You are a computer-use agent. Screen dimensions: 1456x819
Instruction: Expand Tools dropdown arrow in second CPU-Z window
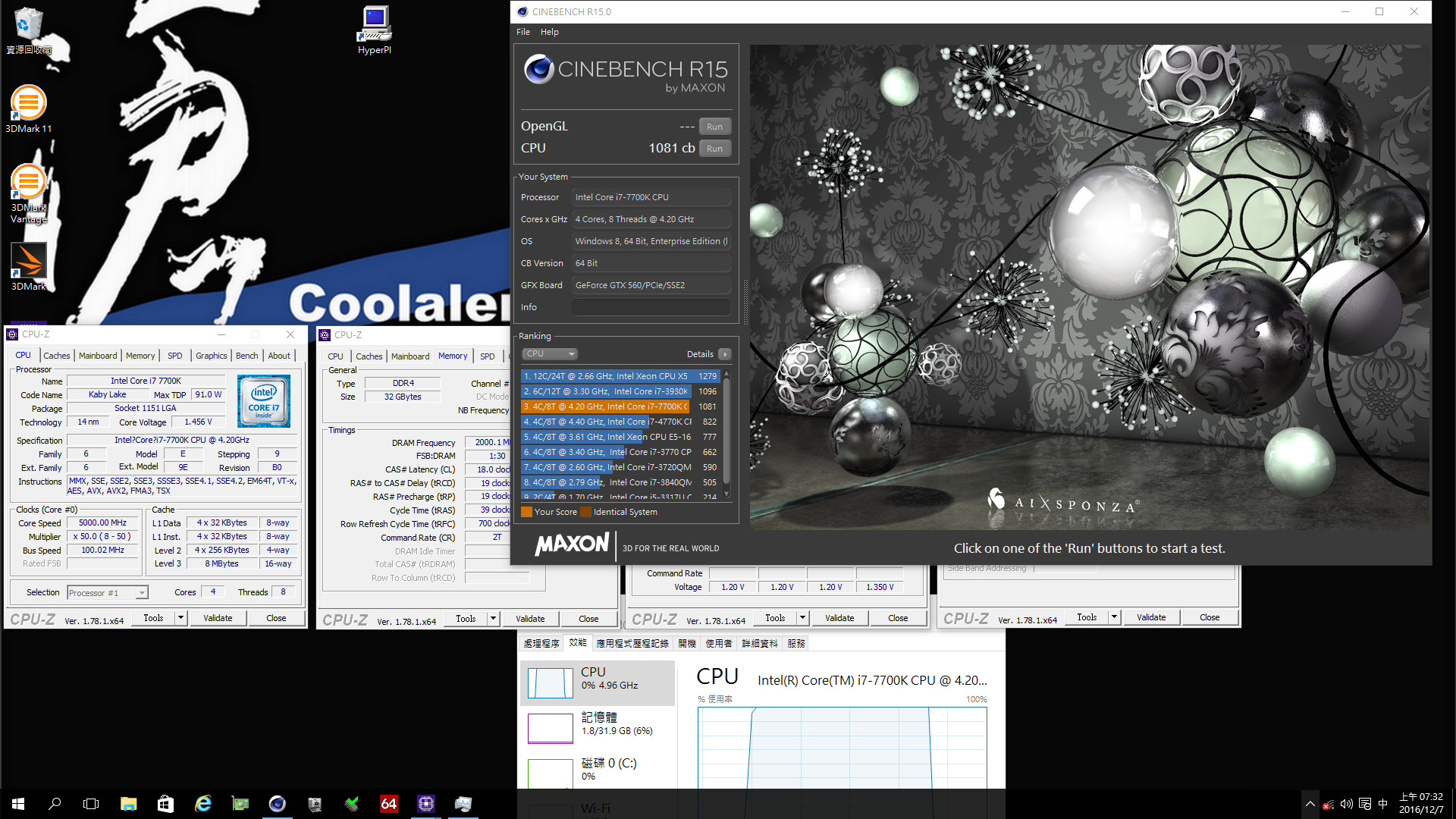pos(493,619)
